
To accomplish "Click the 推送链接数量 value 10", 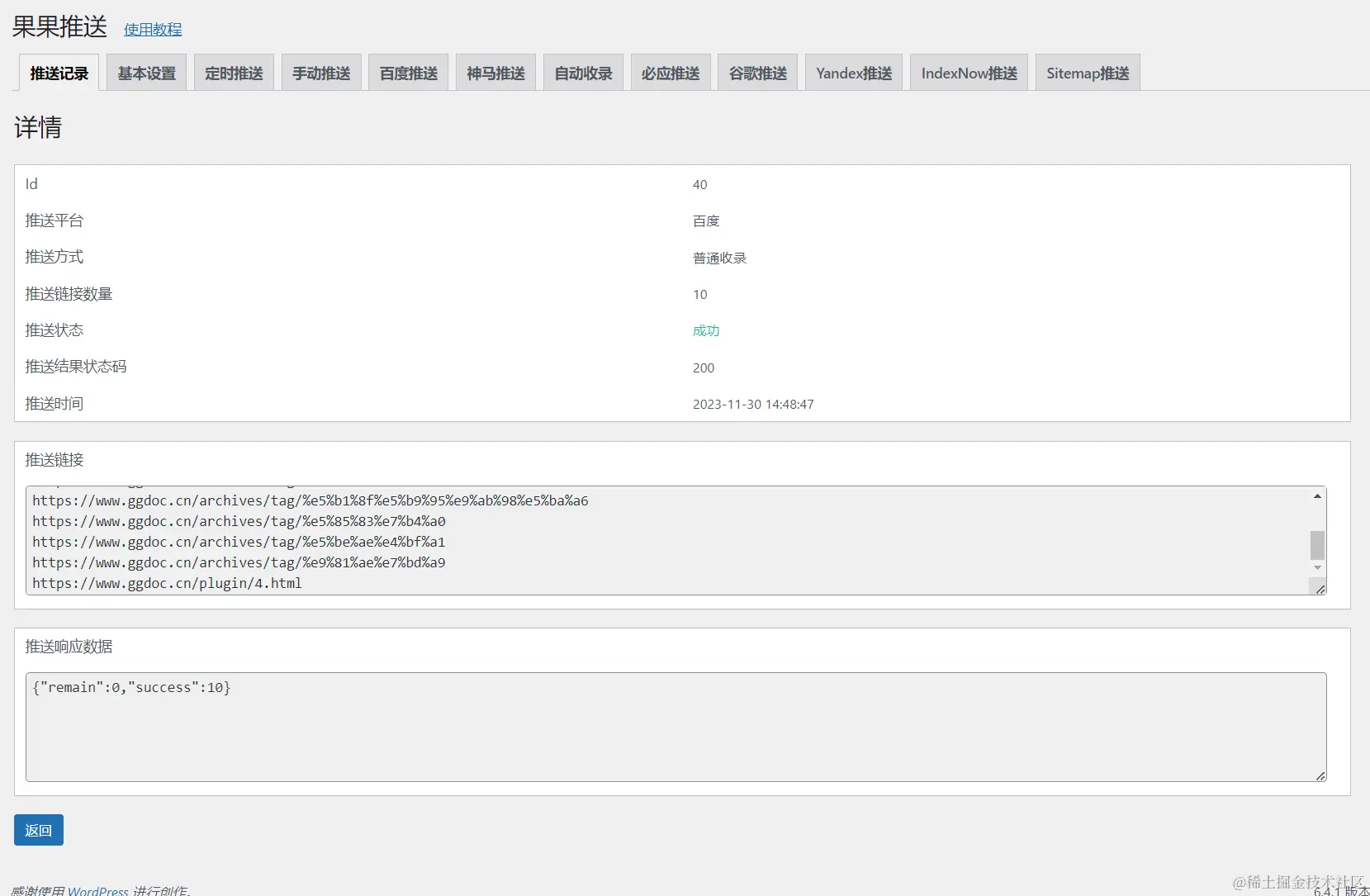I will pos(699,295).
